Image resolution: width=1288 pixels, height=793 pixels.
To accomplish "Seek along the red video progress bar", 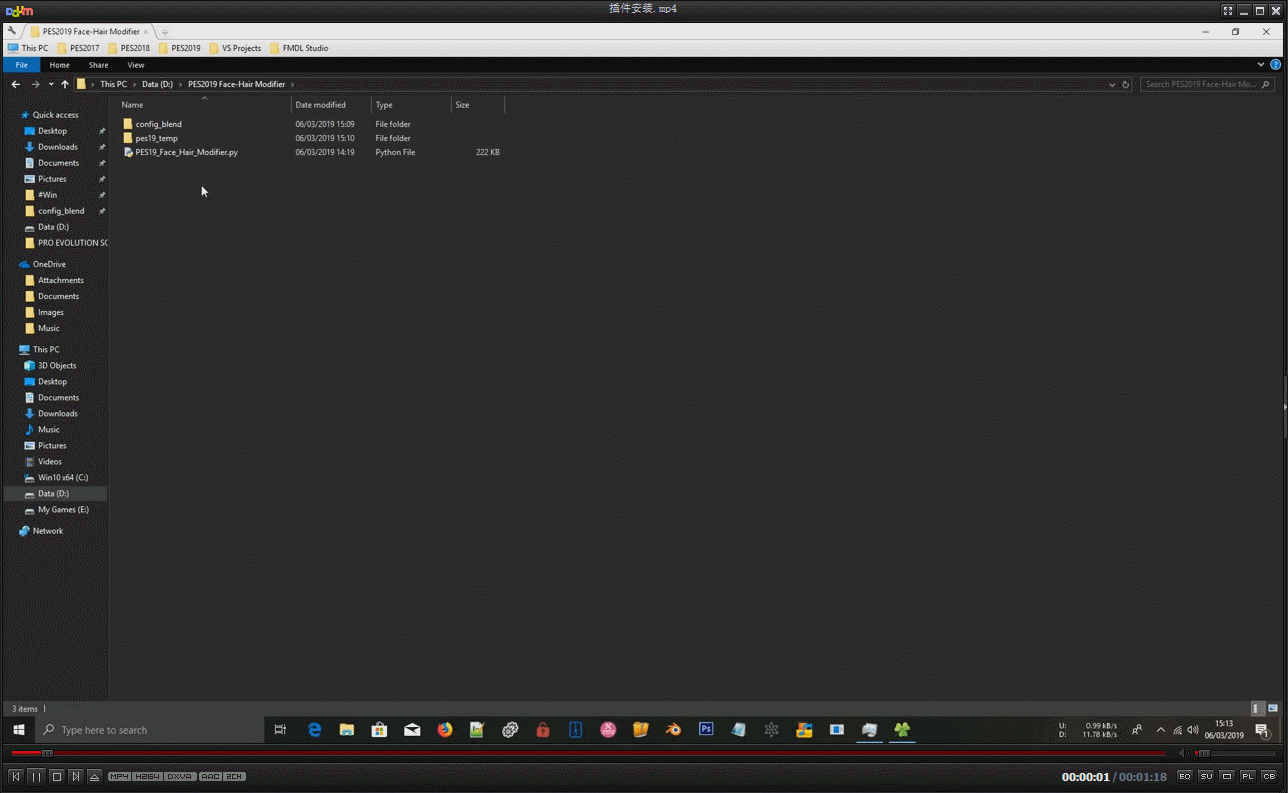I will [588, 753].
